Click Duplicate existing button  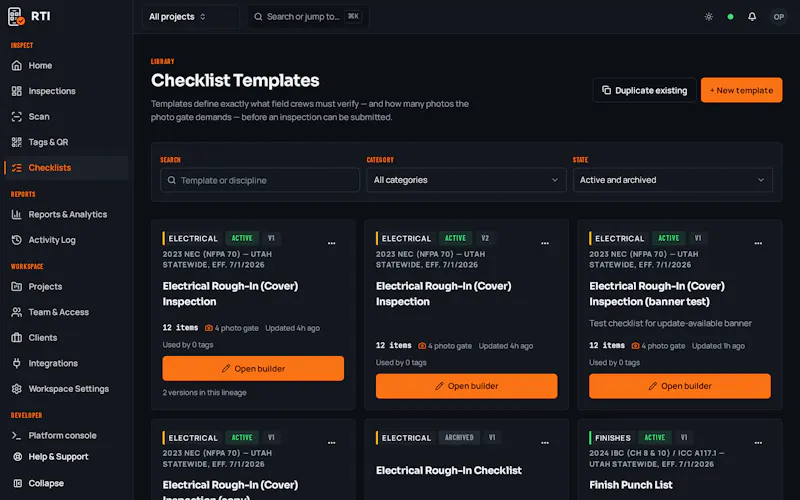coord(644,90)
